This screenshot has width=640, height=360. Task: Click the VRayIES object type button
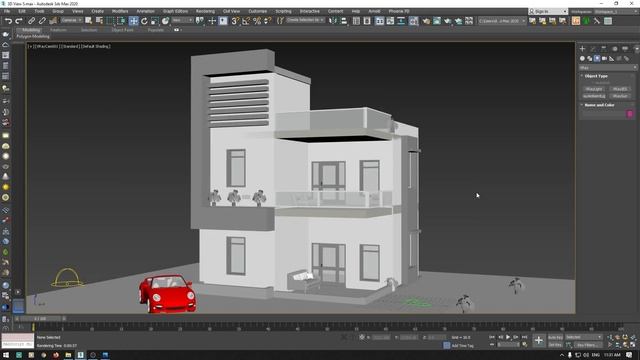[x=620, y=89]
